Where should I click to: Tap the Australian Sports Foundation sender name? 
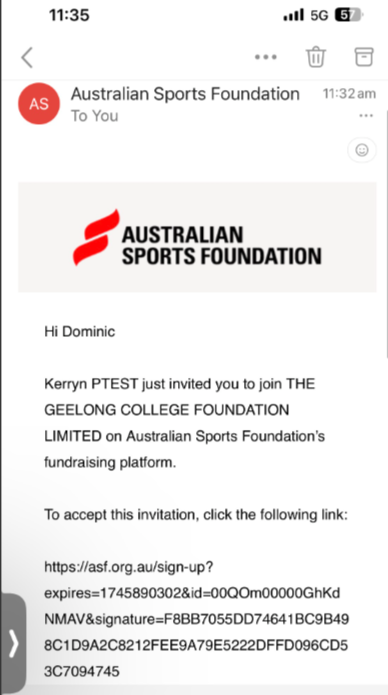(185, 94)
